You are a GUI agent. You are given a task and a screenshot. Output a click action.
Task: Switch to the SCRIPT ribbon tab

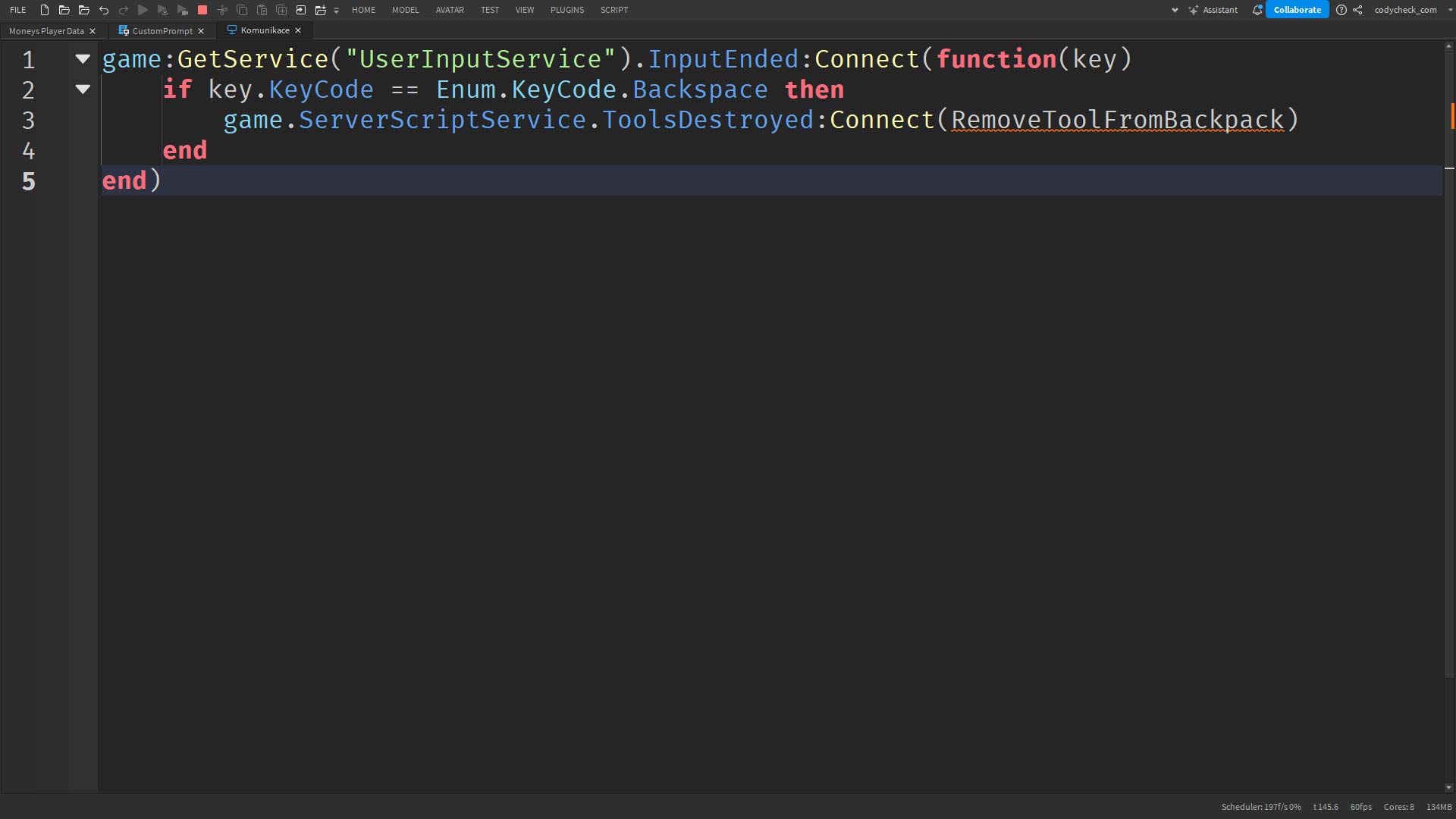[x=613, y=10]
